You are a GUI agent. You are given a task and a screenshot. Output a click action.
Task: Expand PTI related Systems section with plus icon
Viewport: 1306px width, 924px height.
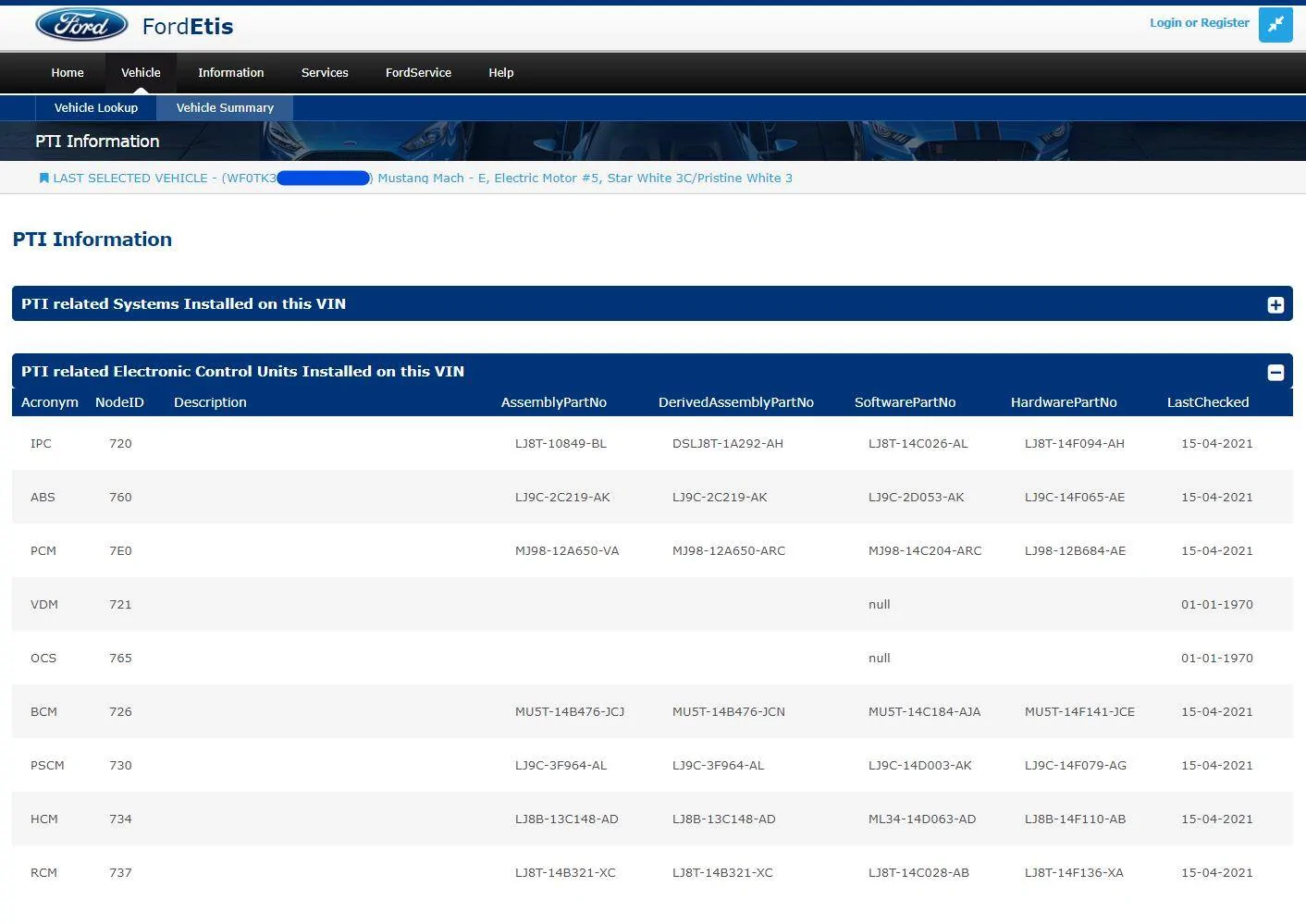pyautogui.click(x=1275, y=304)
